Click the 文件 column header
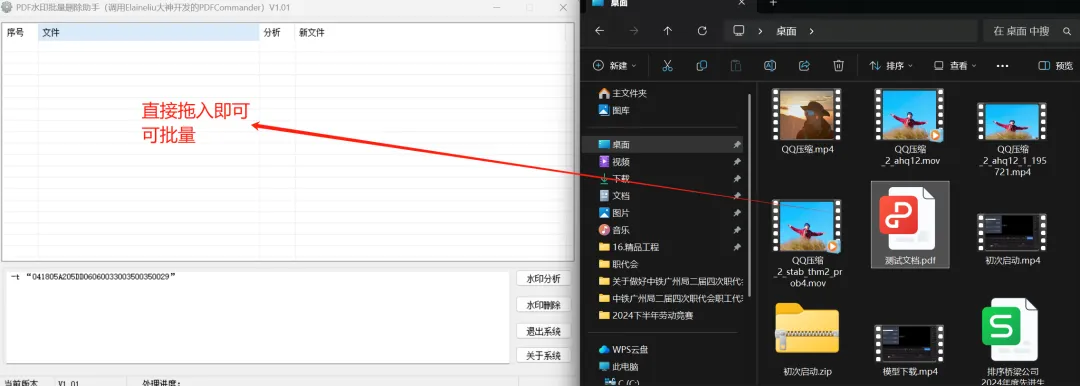 (x=149, y=32)
